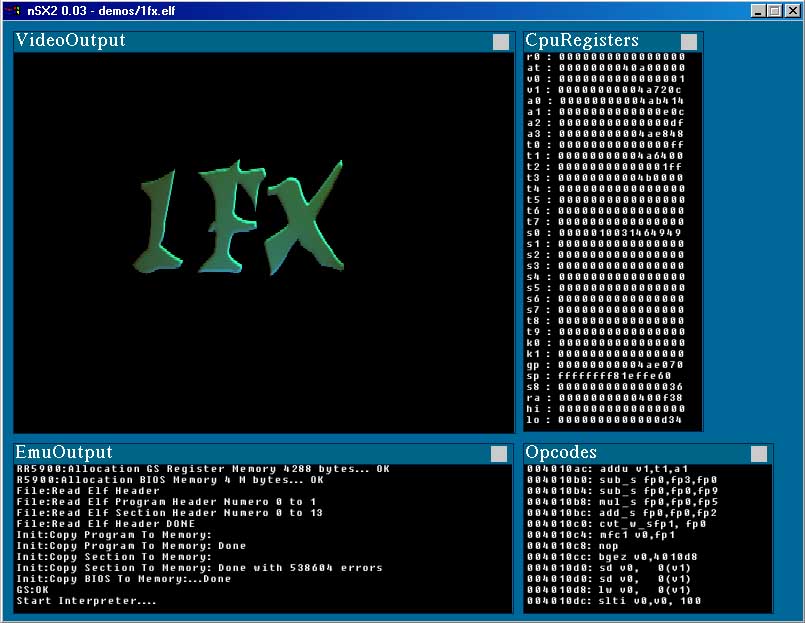Image resolution: width=805 pixels, height=623 pixels.
Task: Click the grey square button on VideoOutput panel
Action: 500,42
